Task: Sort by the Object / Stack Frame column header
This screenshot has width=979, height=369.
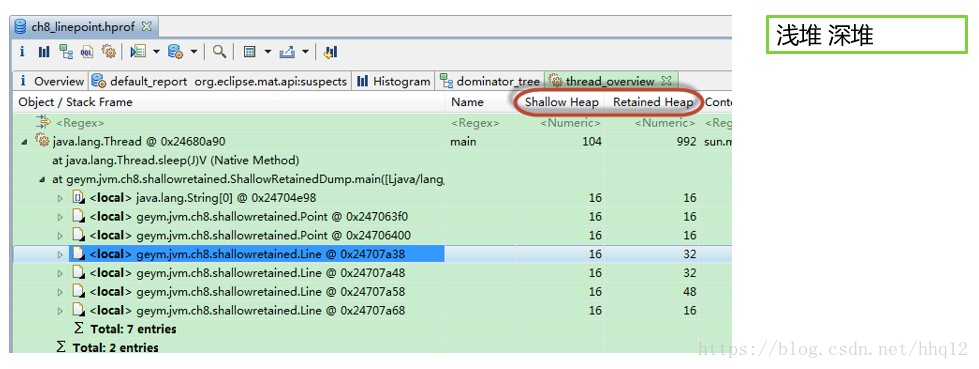Action: click(228, 102)
